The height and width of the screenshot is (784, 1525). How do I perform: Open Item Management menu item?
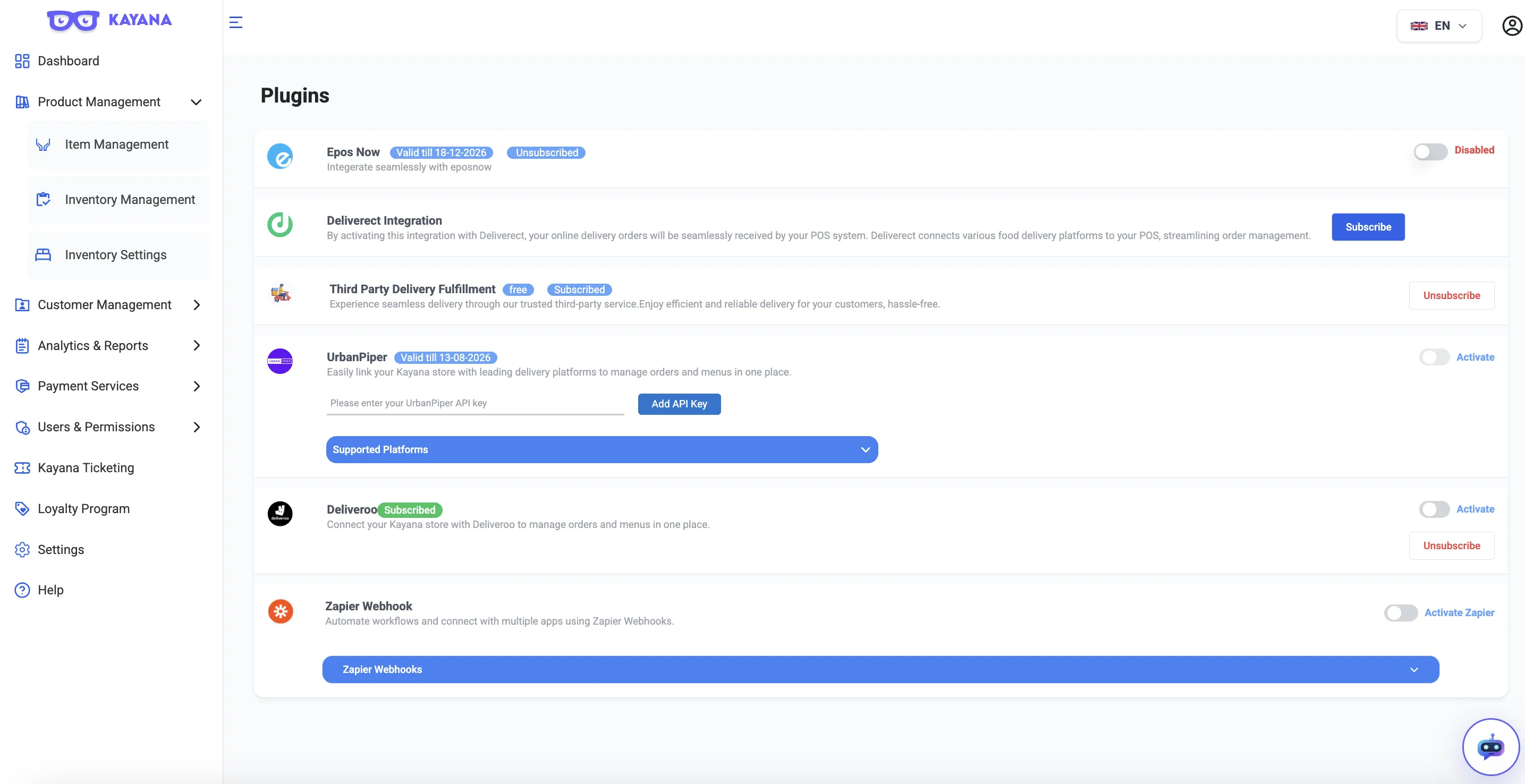pyautogui.click(x=118, y=144)
